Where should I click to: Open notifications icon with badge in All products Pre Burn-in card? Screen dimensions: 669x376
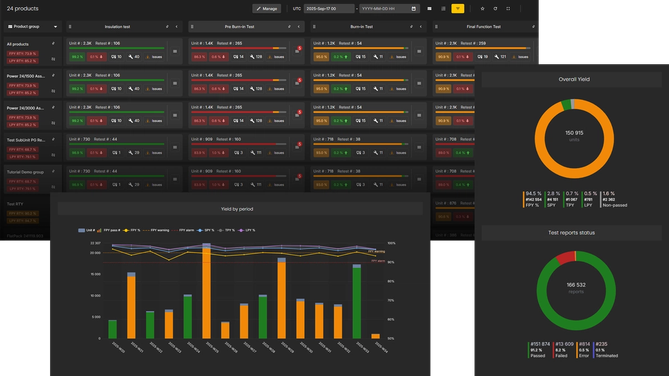click(298, 50)
